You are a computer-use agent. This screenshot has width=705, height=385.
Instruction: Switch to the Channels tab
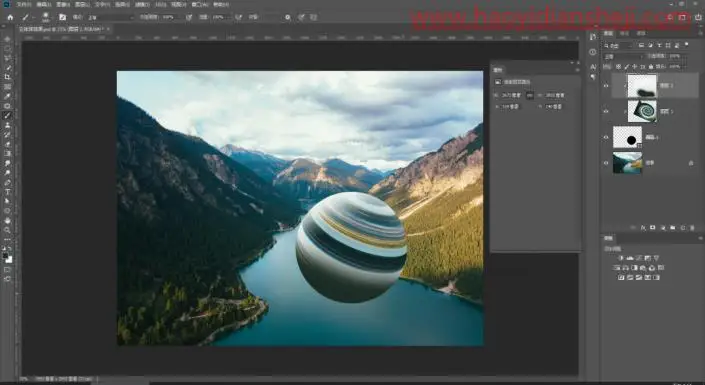pyautogui.click(x=625, y=33)
